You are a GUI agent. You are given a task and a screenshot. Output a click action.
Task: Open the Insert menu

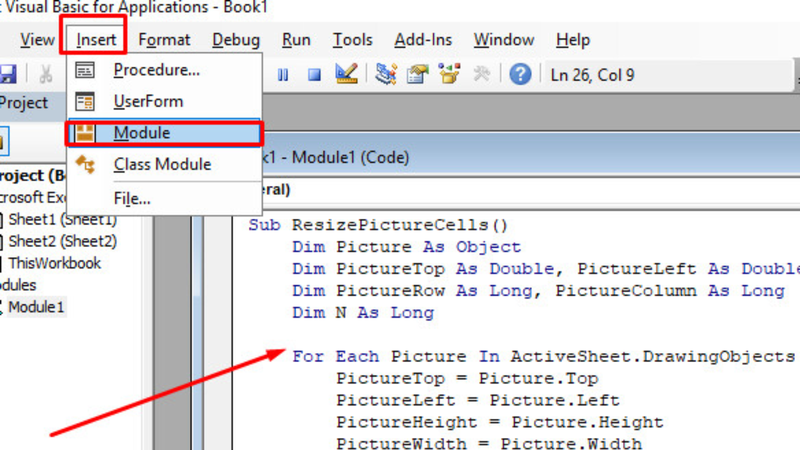96,40
